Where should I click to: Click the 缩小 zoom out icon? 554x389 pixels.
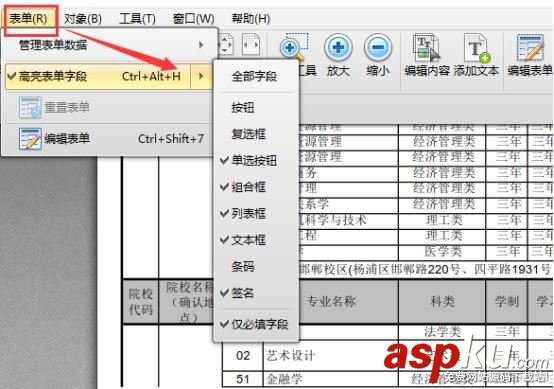pos(378,47)
